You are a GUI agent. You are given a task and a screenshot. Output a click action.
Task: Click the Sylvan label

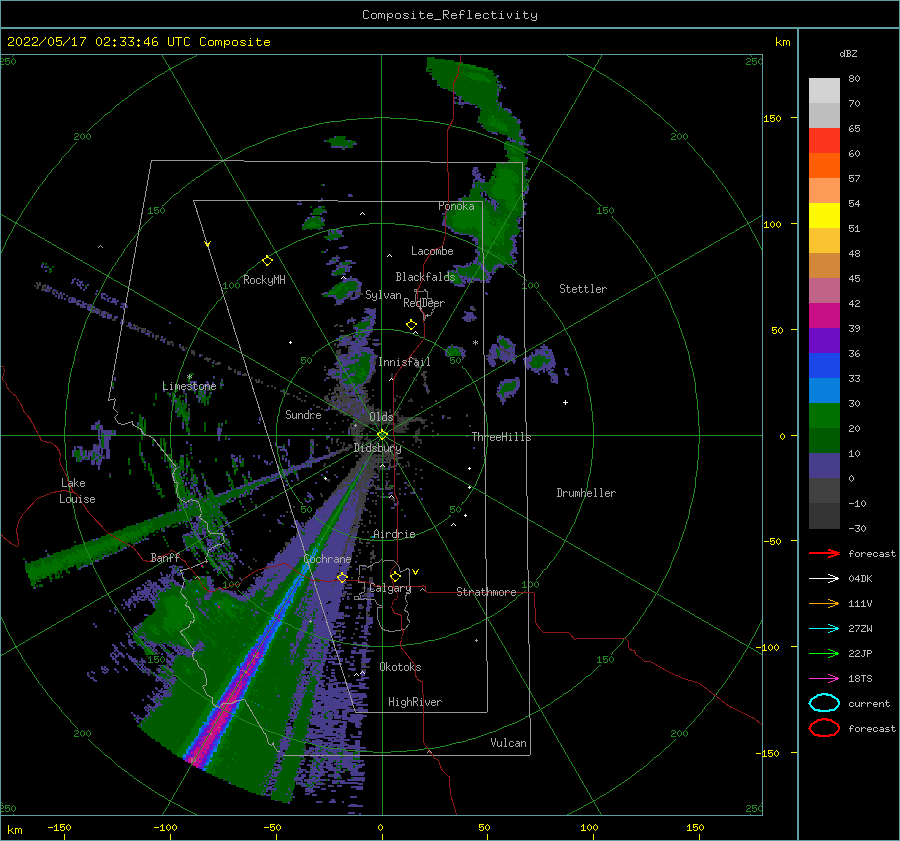[x=383, y=296]
